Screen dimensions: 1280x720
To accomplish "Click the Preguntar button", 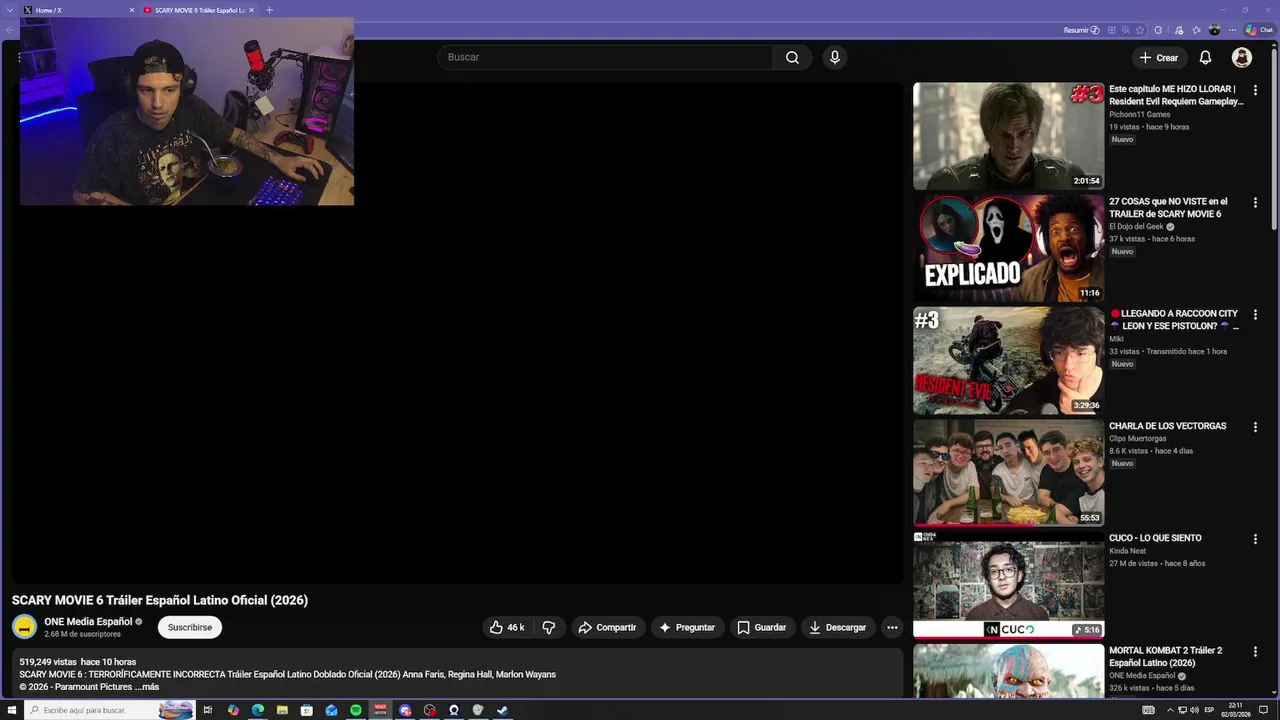I will [x=687, y=628].
